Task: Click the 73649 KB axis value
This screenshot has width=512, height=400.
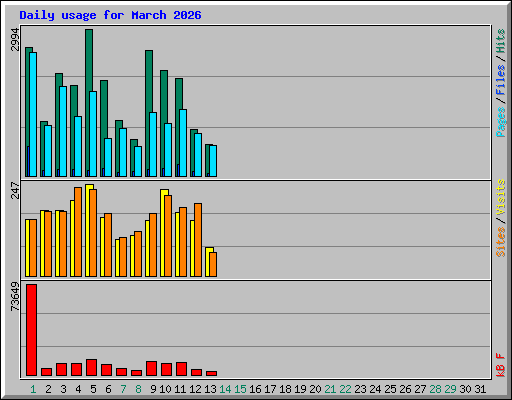Action: coord(15,296)
